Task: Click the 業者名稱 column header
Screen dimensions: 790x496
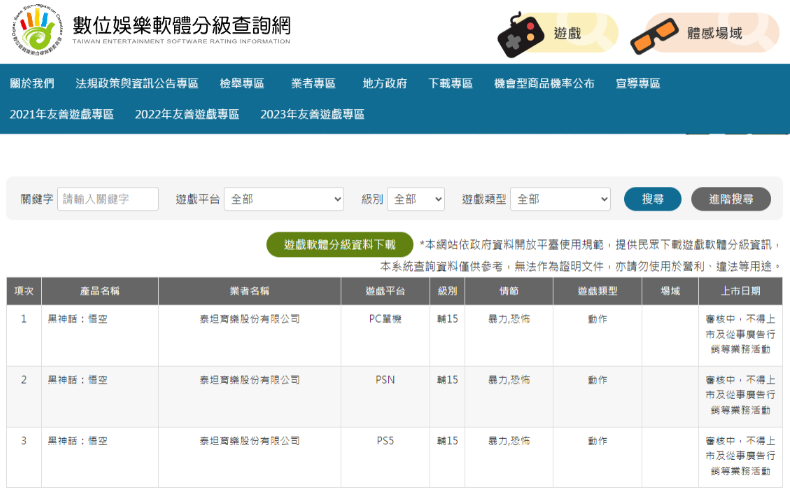Action: [x=250, y=291]
